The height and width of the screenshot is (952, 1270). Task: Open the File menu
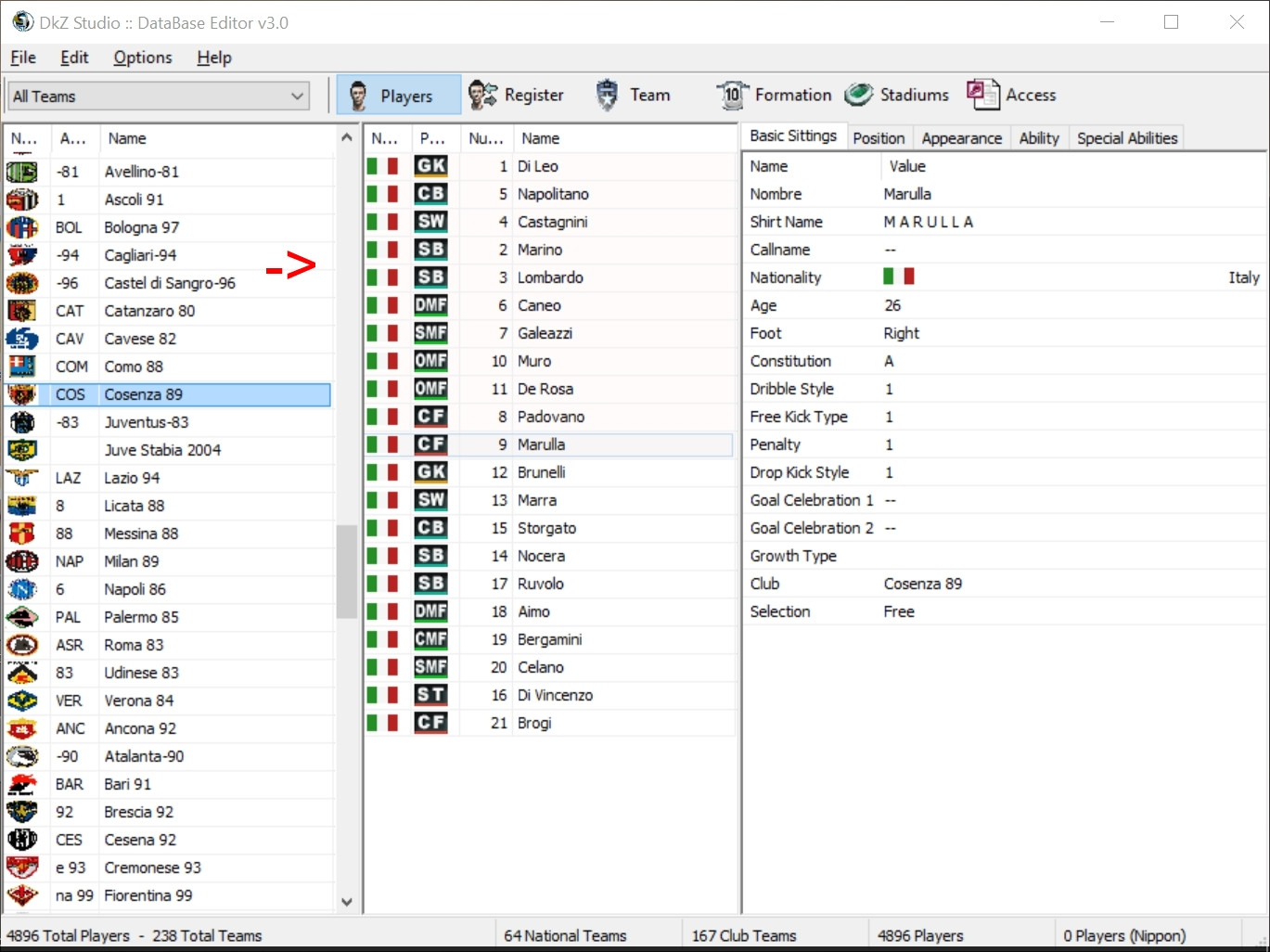pos(23,58)
